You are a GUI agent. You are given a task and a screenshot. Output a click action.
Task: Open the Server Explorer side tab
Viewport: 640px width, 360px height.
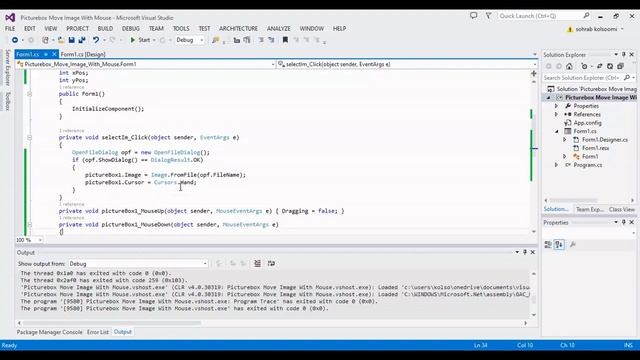7,67
